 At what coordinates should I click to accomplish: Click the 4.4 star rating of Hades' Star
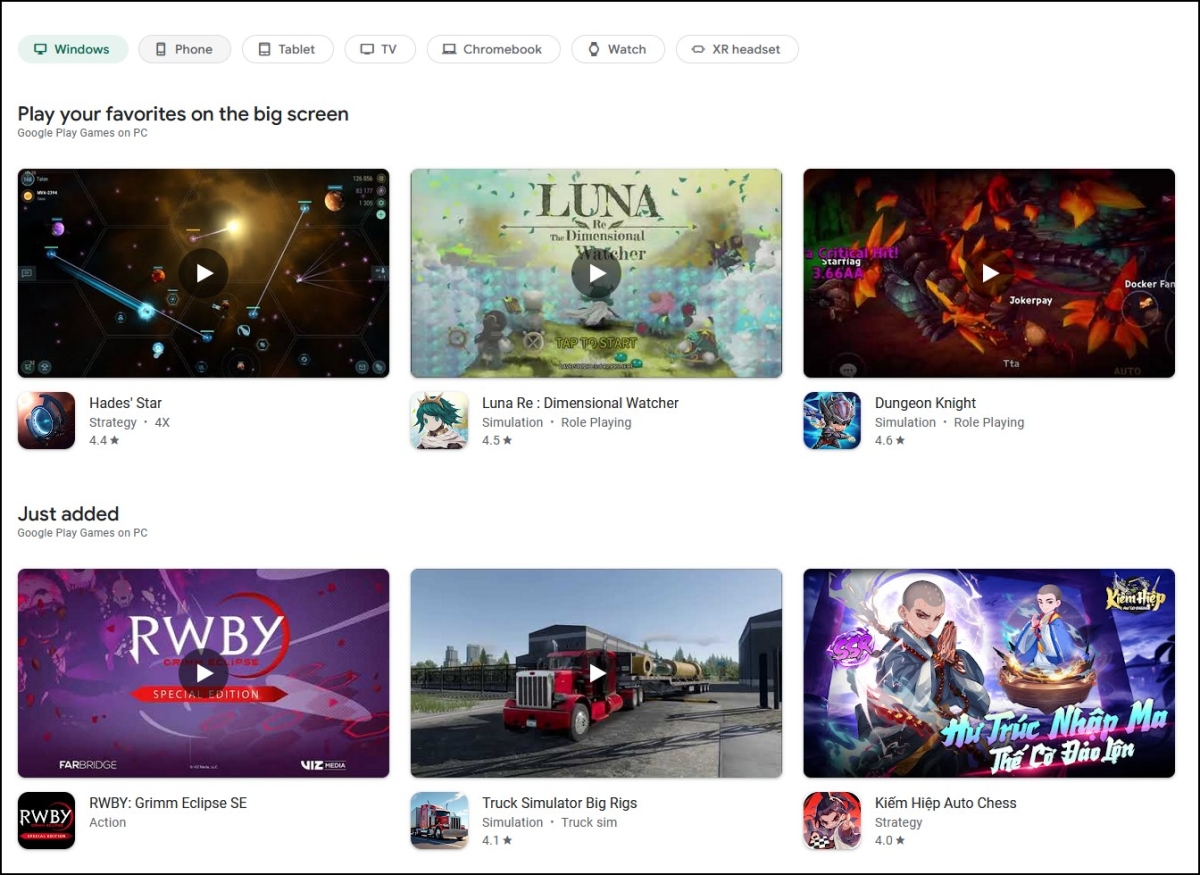tap(104, 440)
